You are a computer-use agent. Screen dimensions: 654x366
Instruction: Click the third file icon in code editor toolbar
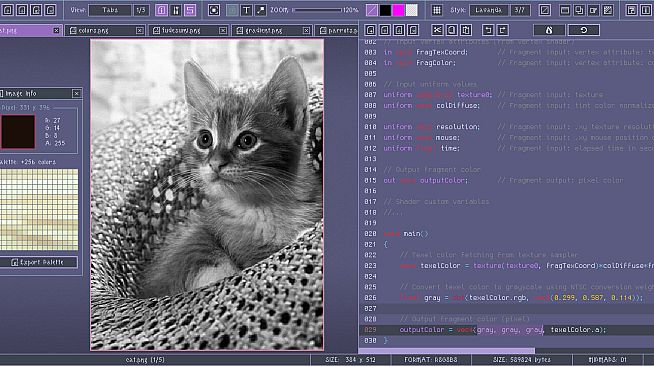(399, 30)
